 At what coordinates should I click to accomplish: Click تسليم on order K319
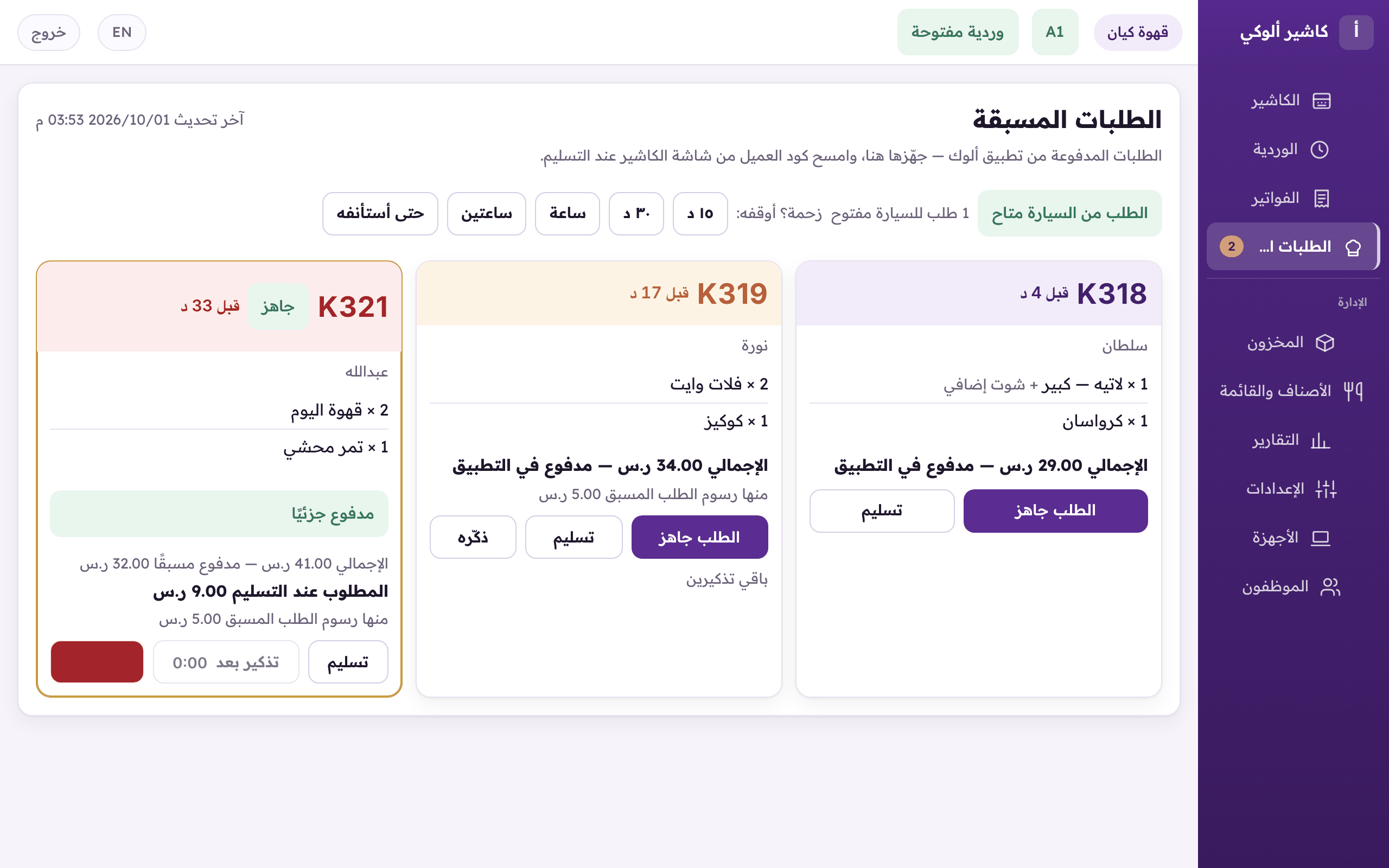(x=574, y=537)
